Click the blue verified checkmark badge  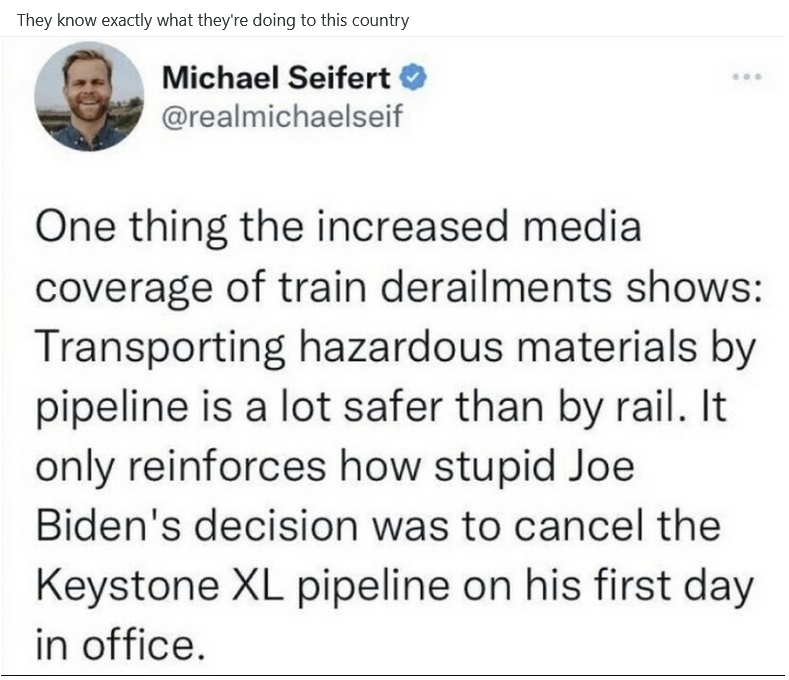coord(412,77)
